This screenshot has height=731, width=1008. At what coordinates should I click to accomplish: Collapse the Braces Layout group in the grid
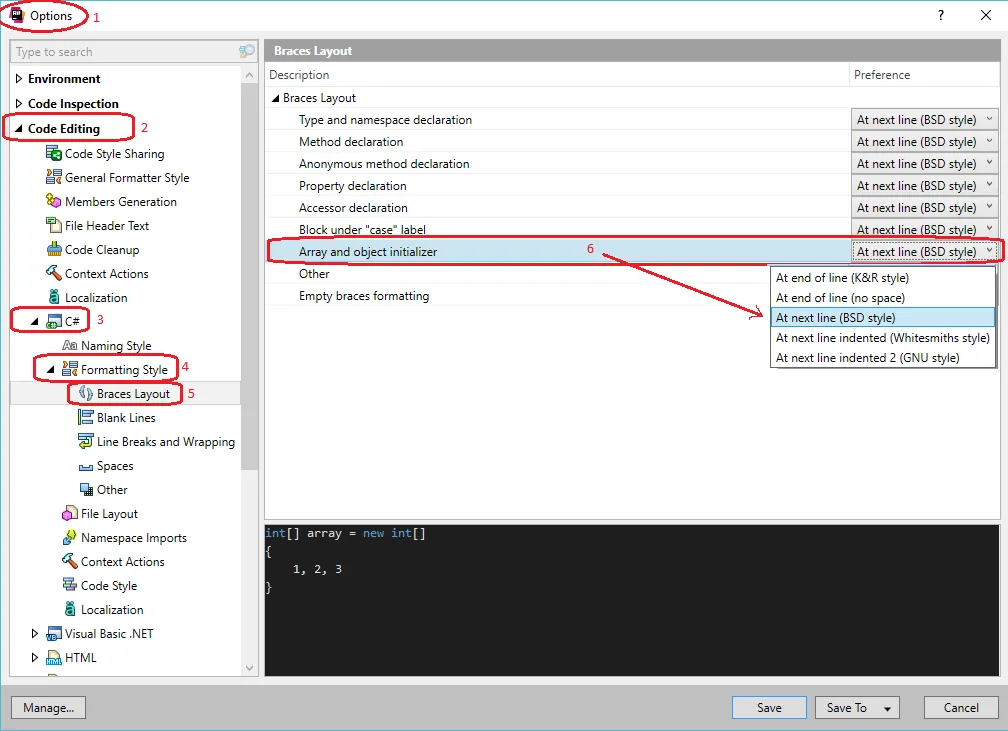(x=276, y=98)
